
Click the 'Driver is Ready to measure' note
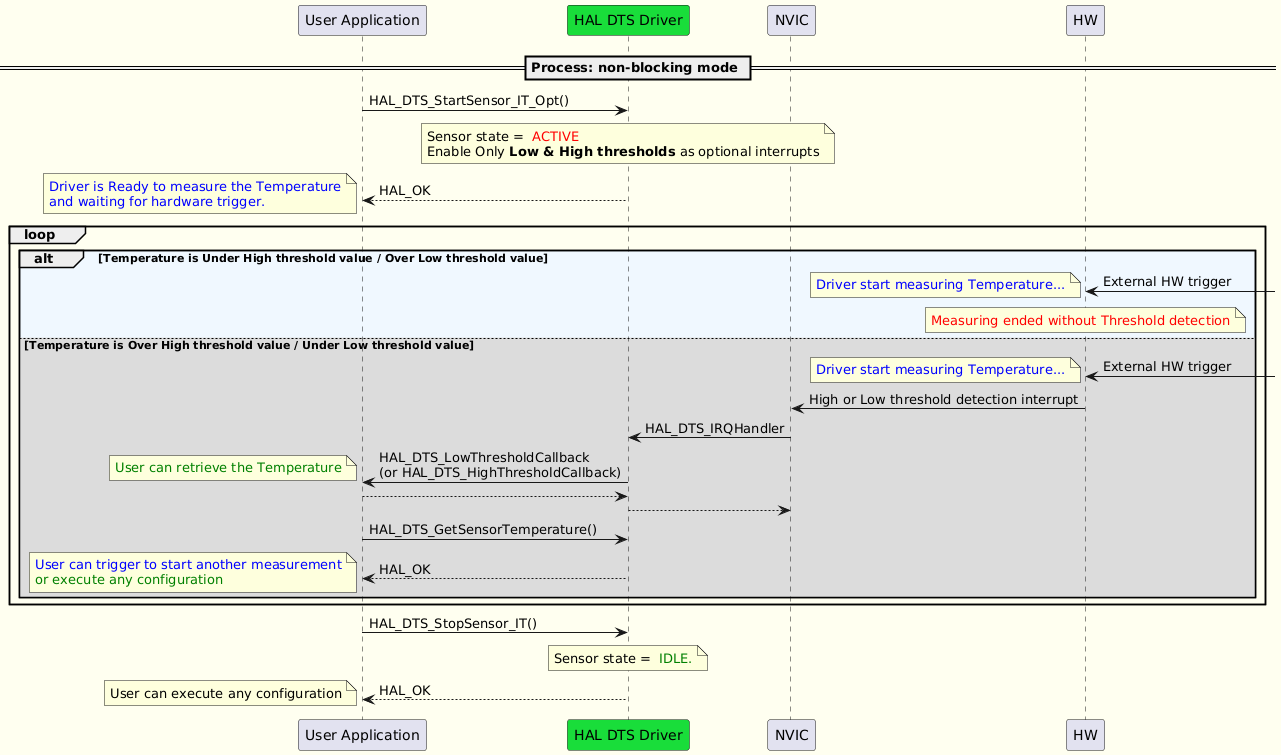pyautogui.click(x=200, y=193)
